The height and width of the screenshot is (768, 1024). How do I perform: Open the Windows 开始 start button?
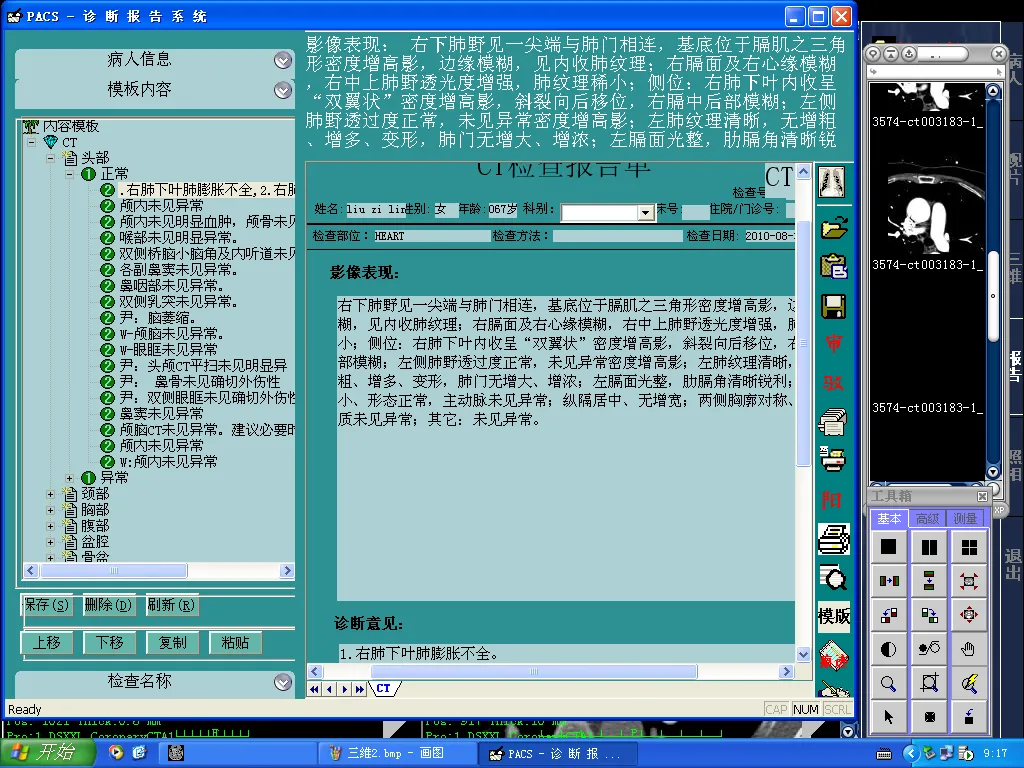tap(47, 753)
